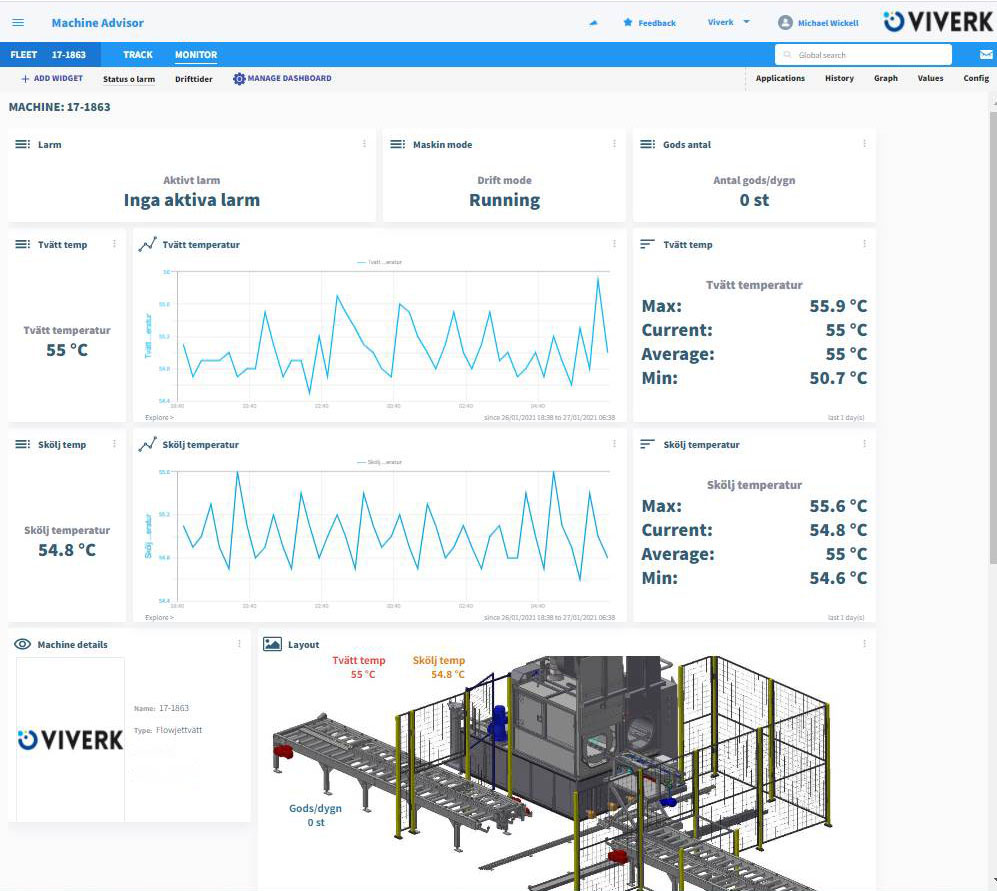
Task: Click the page vertical scrollbar
Action: (x=991, y=400)
